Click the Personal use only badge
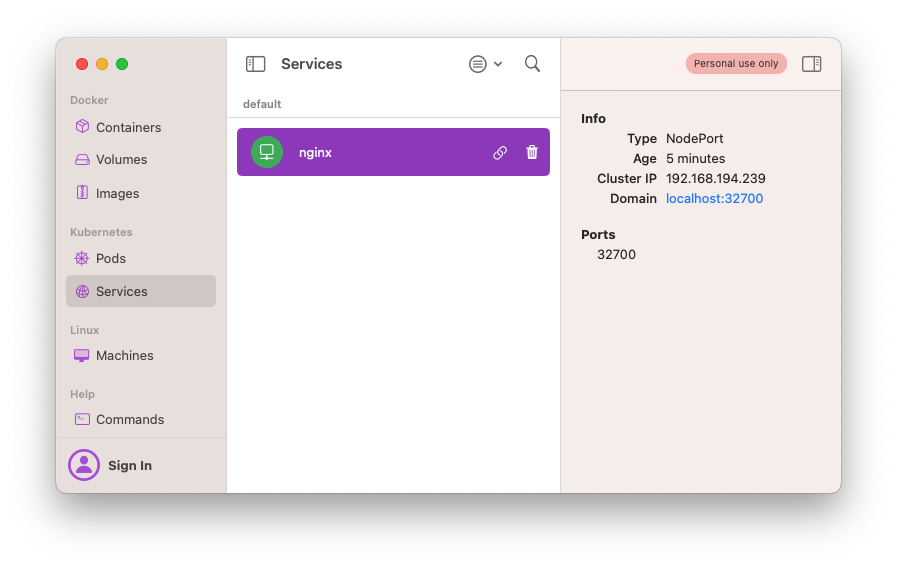Screen dimensions: 897x567 [736, 64]
